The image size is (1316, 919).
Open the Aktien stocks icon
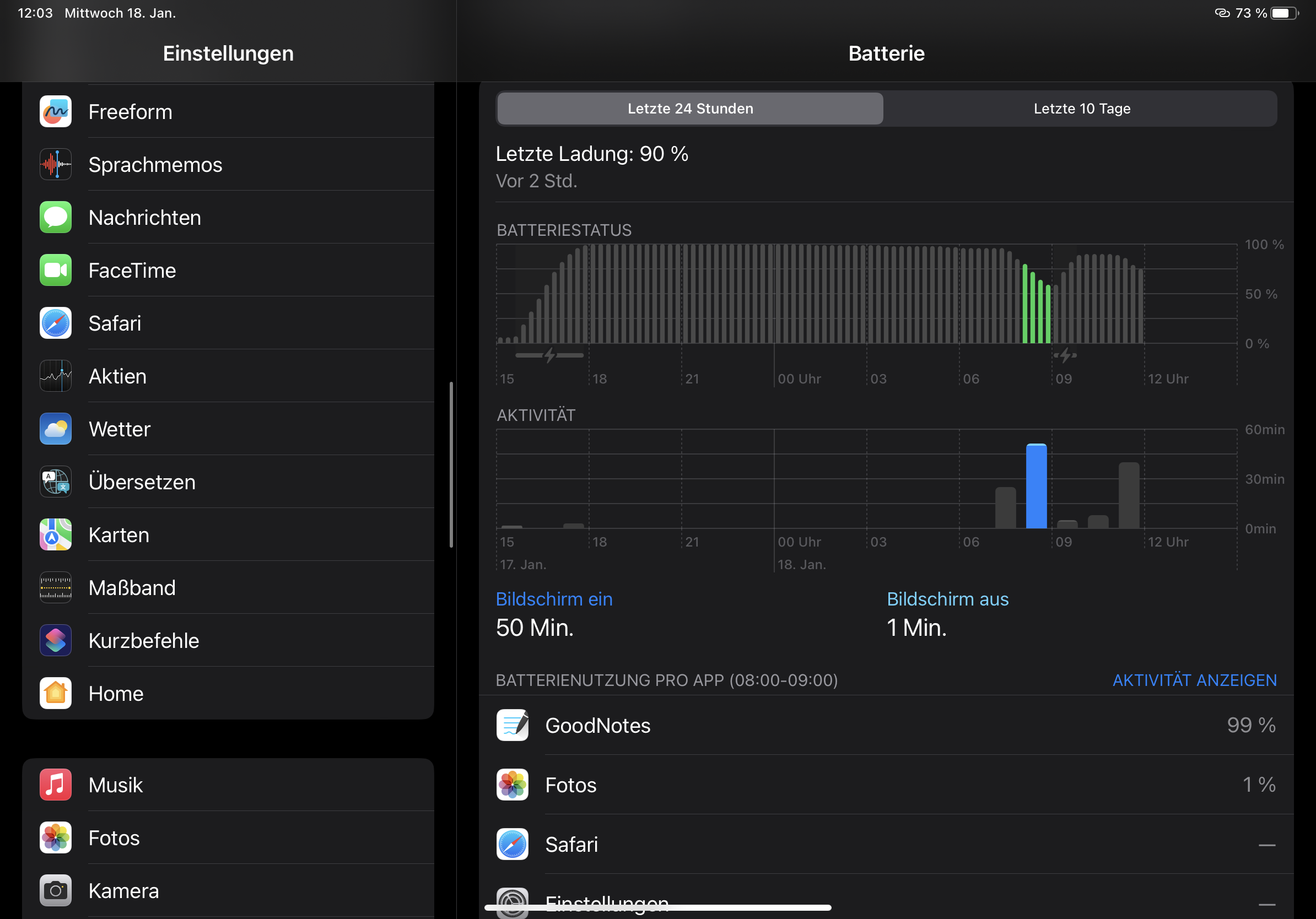56,376
